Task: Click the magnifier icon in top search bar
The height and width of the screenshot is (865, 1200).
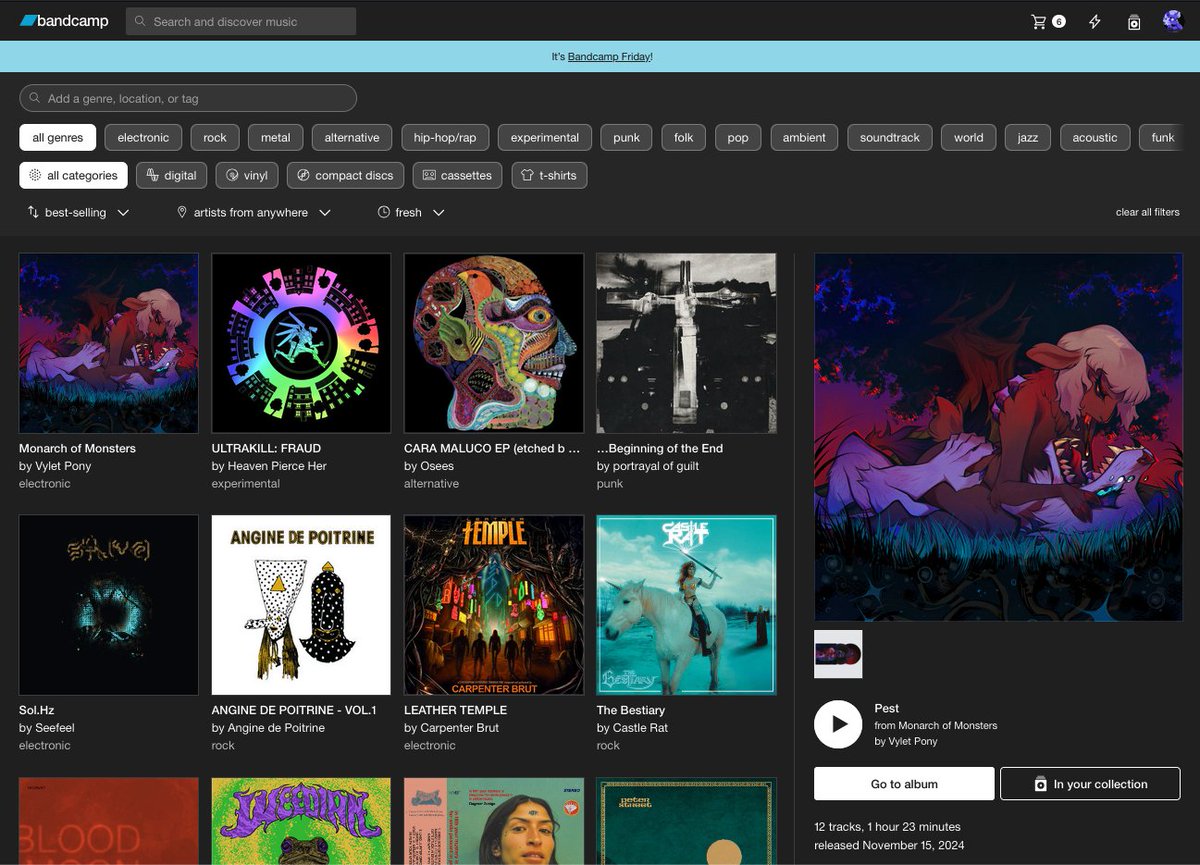Action: tap(140, 21)
